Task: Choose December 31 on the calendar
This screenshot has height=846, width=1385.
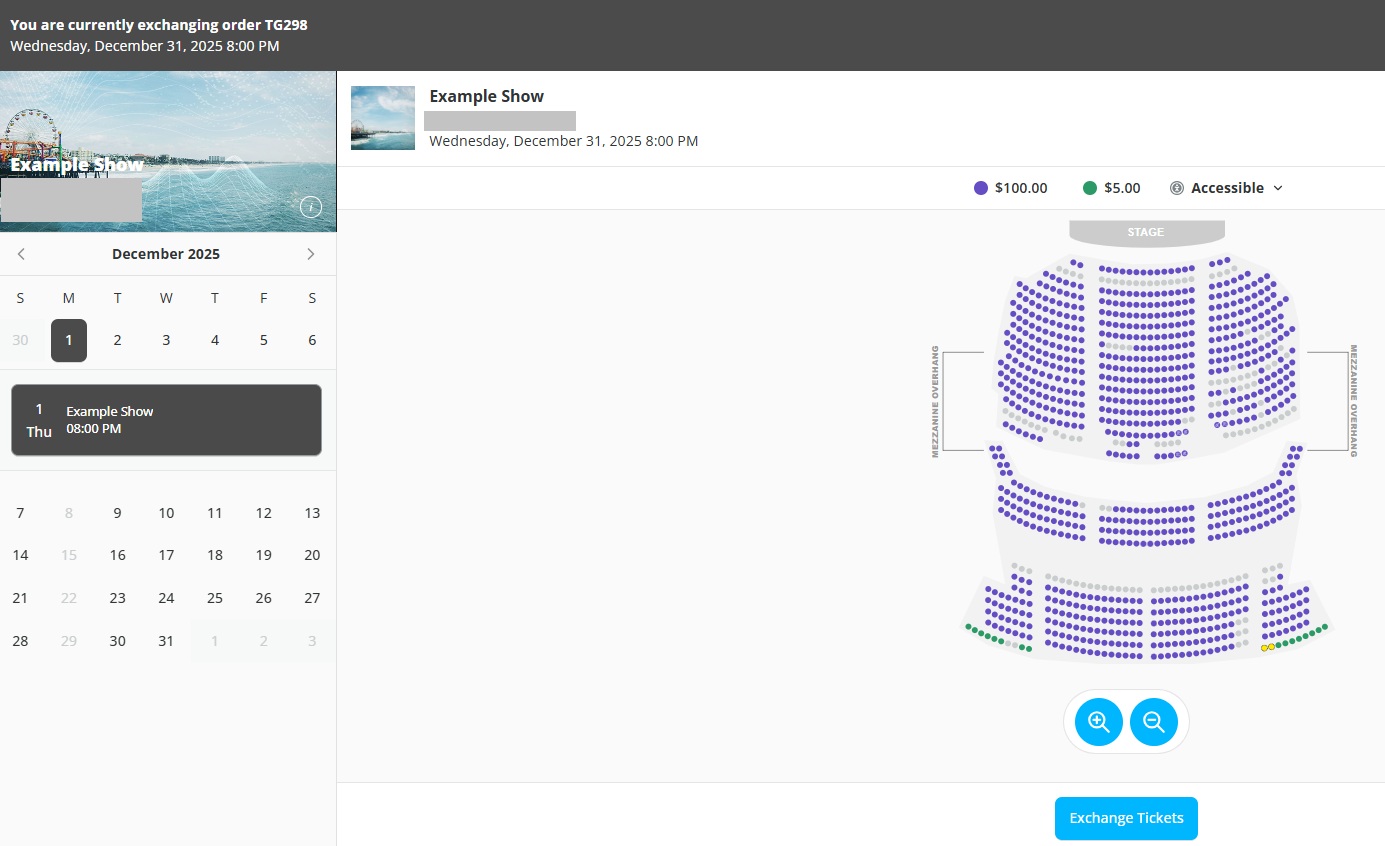Action: (x=166, y=641)
